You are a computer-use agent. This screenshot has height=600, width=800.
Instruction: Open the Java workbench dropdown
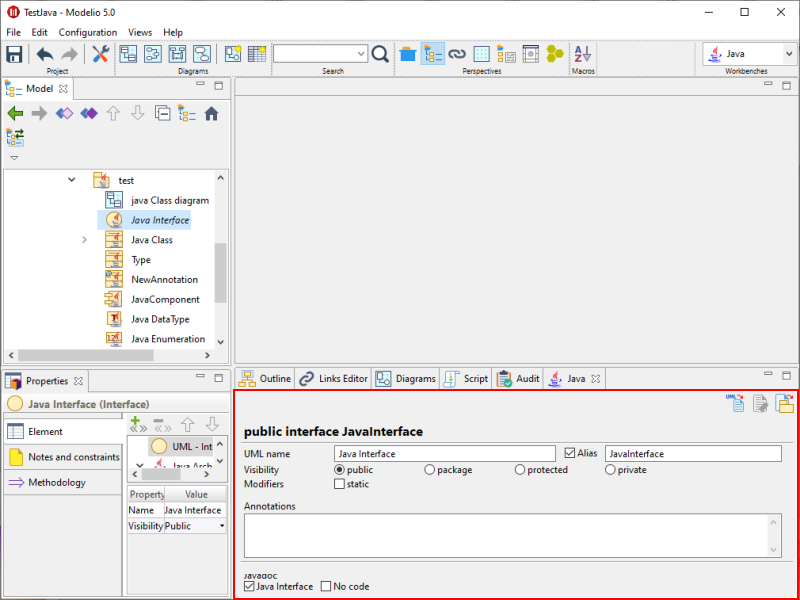click(x=789, y=54)
